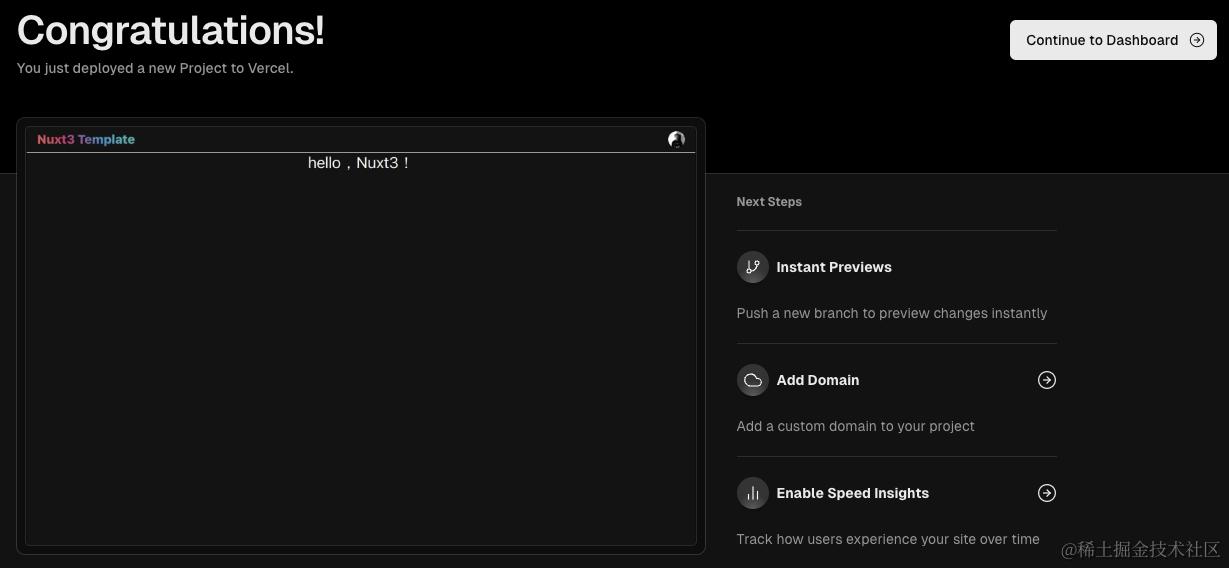Screen dimensions: 1229x568
Task: Open the Nuxt3 Template preview title
Action: point(86,139)
